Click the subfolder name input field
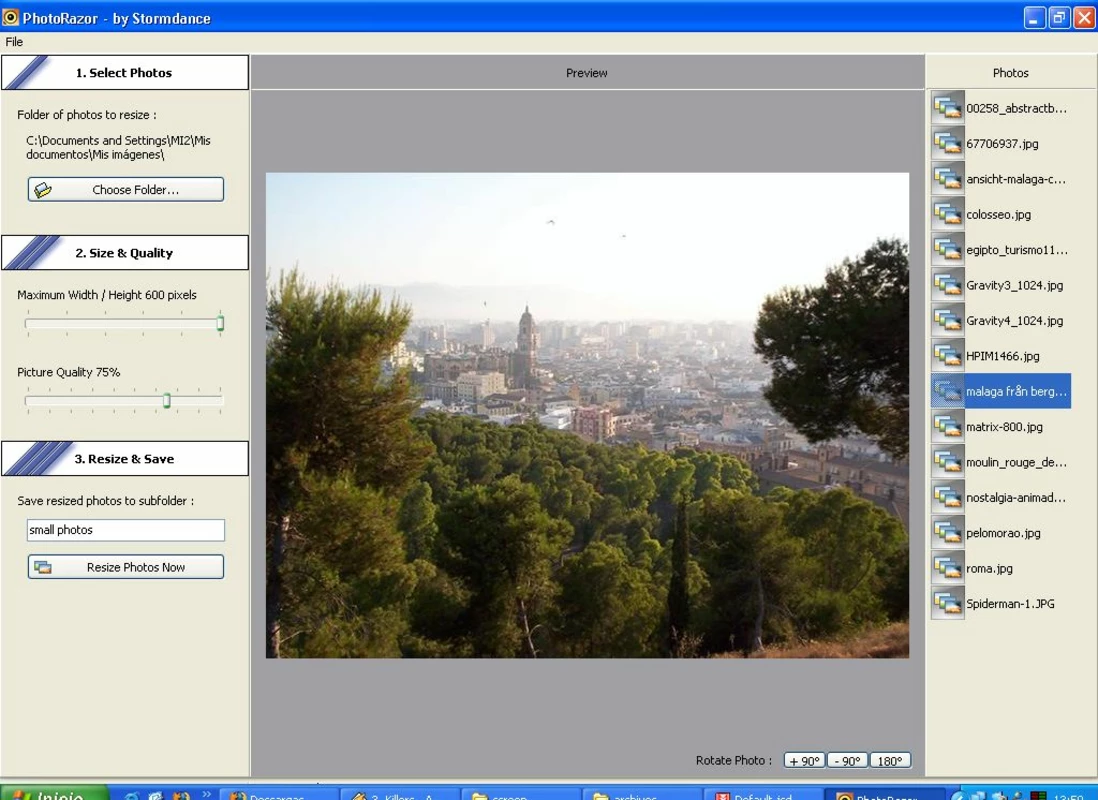This screenshot has height=800, width=1098. tap(126, 530)
